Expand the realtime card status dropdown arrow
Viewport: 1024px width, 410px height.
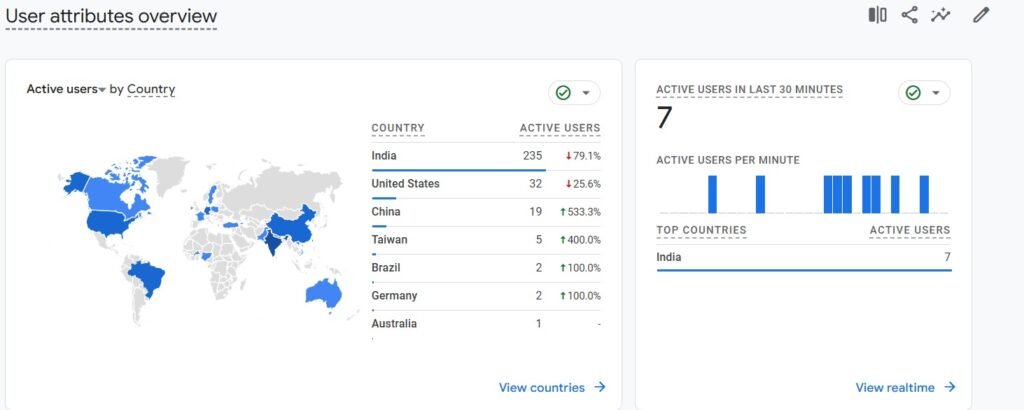tap(936, 93)
